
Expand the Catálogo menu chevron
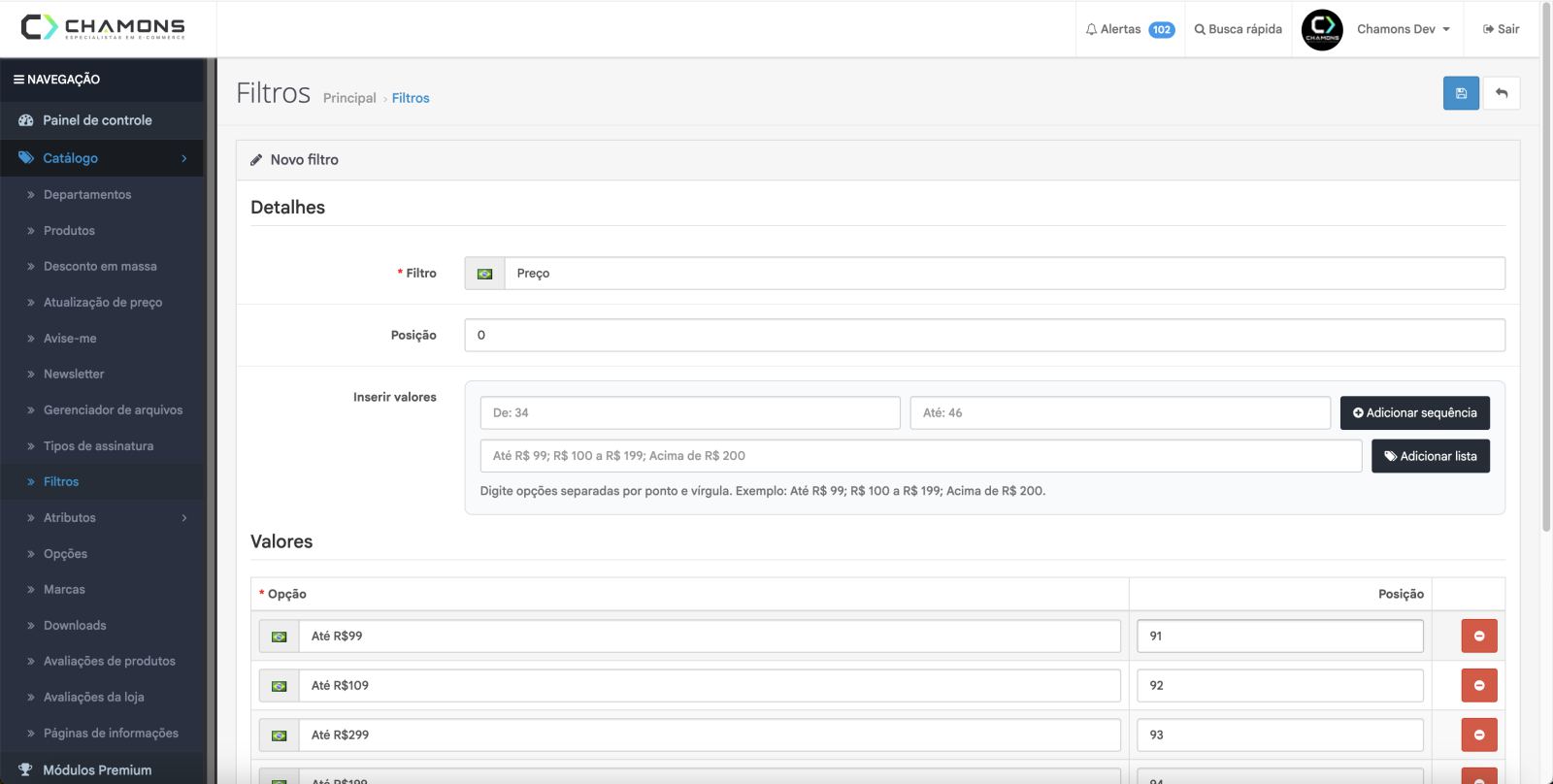click(184, 158)
